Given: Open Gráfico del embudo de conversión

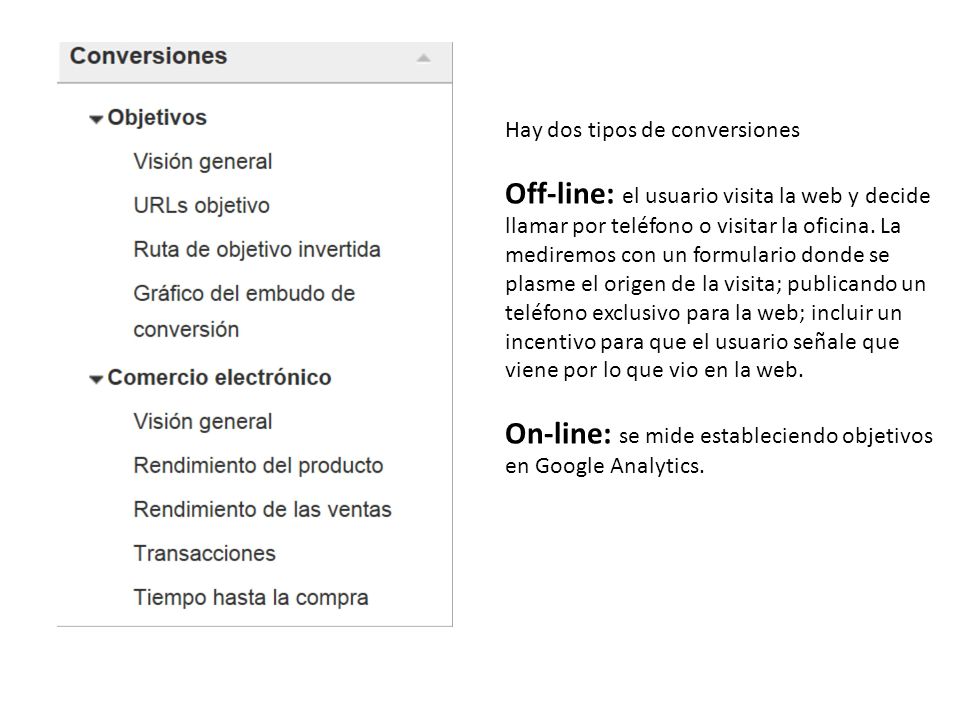Looking at the screenshot, I should 244,312.
